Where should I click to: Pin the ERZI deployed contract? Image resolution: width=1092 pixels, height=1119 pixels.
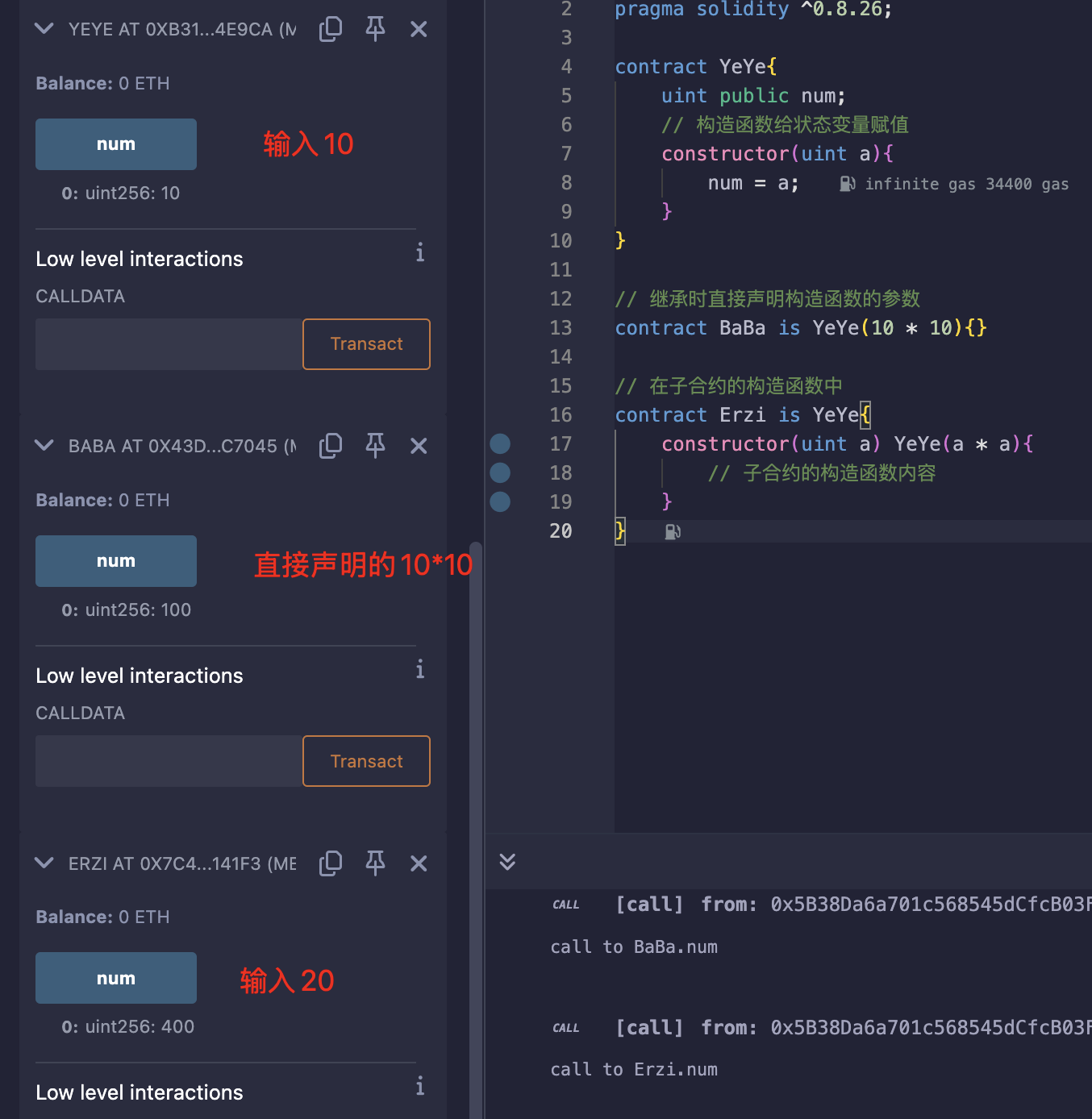375,863
